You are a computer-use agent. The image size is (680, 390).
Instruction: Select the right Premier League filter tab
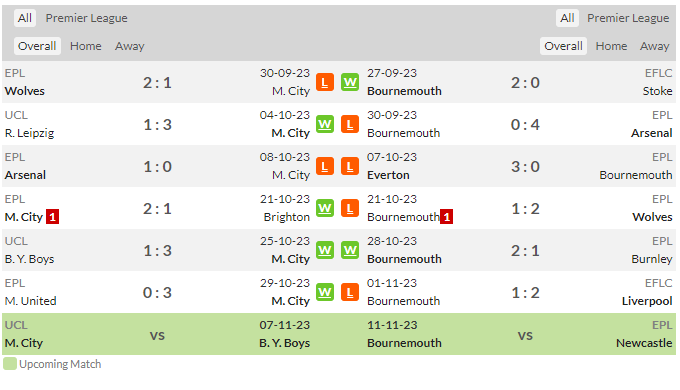pyautogui.click(x=628, y=18)
